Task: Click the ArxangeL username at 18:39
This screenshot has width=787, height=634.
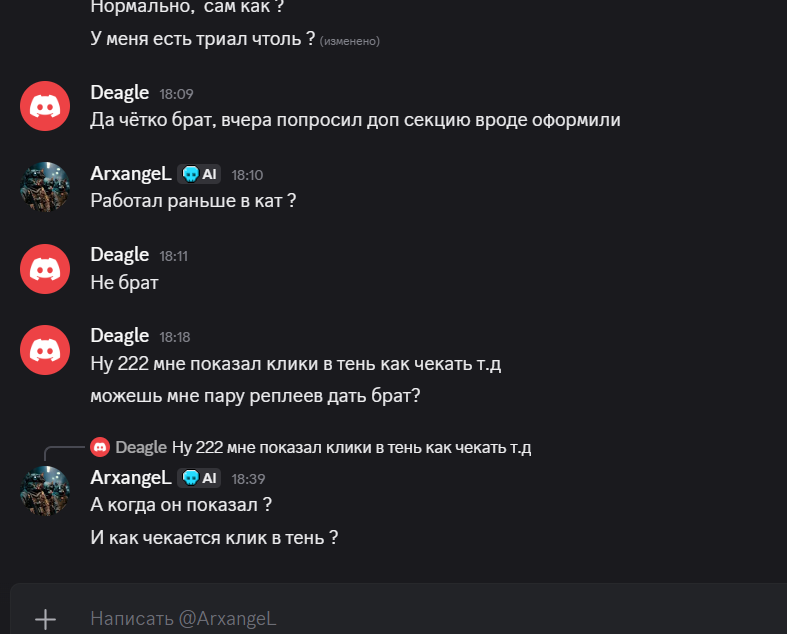Action: (x=130, y=478)
